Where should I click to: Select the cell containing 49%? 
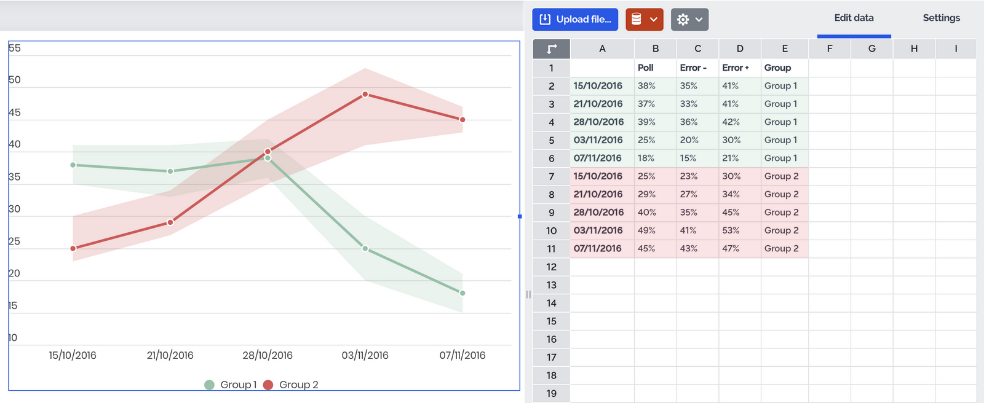click(x=655, y=230)
